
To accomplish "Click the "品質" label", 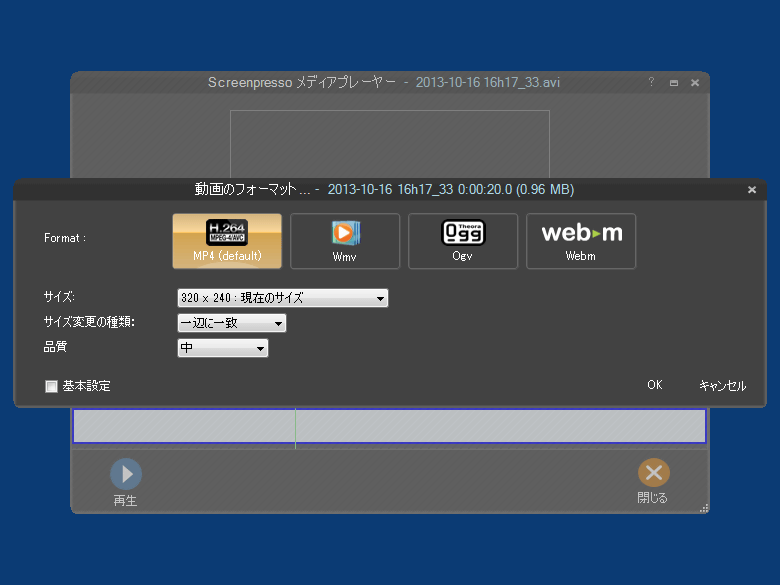I will tap(55, 347).
